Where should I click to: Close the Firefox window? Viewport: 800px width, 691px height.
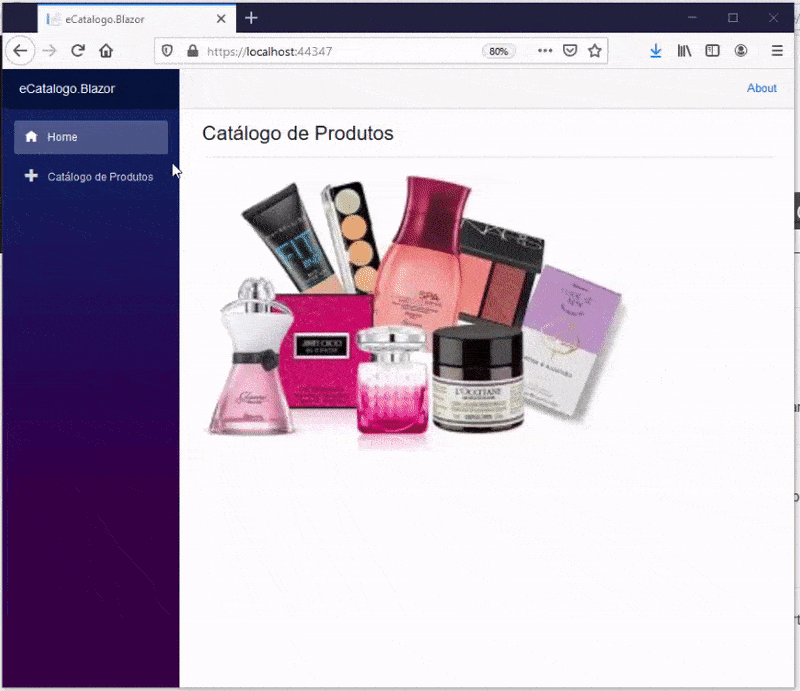point(773,18)
